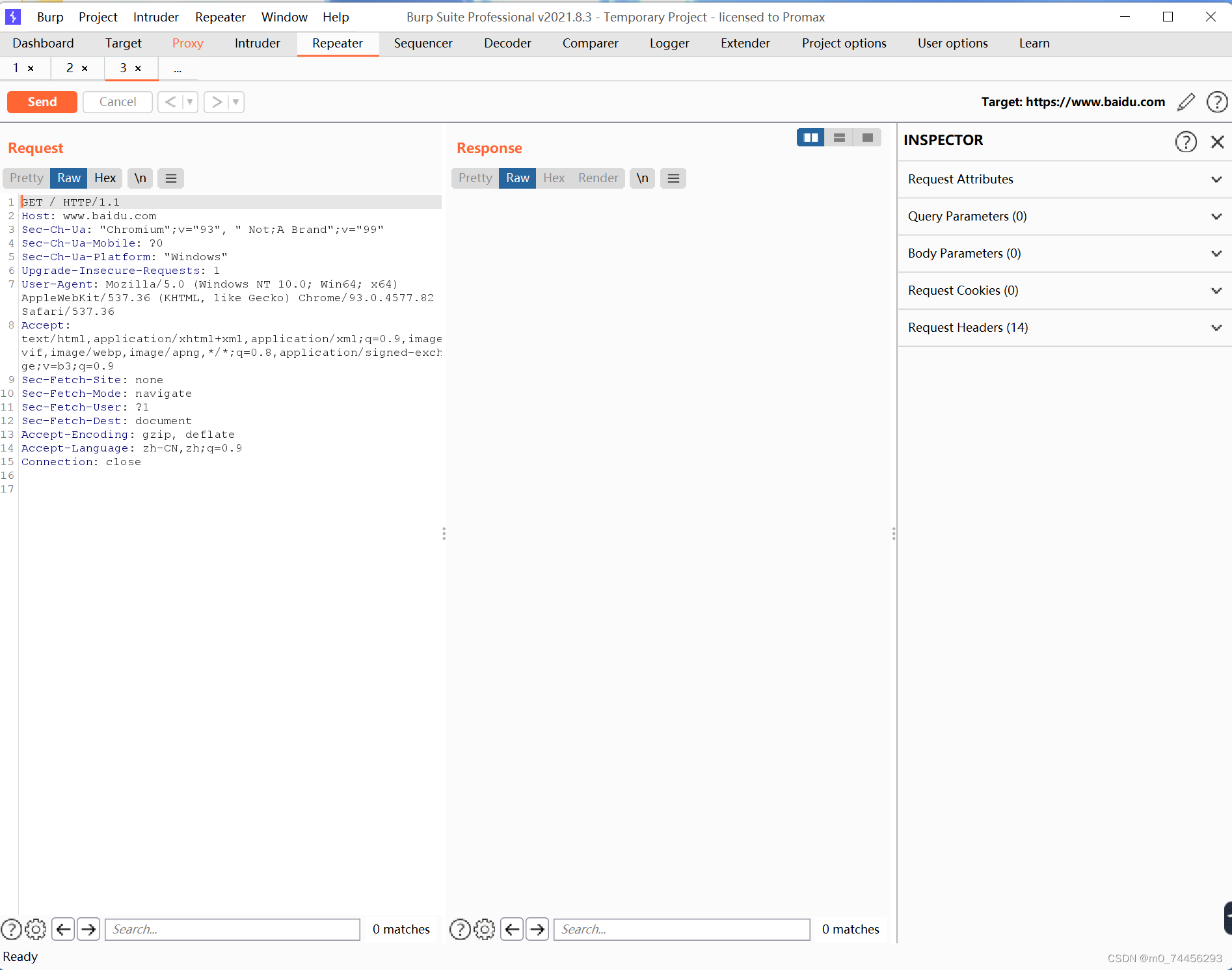Screen dimensions: 1232x970
Task: Expand Request Headers (14) section
Action: pos(1065,327)
